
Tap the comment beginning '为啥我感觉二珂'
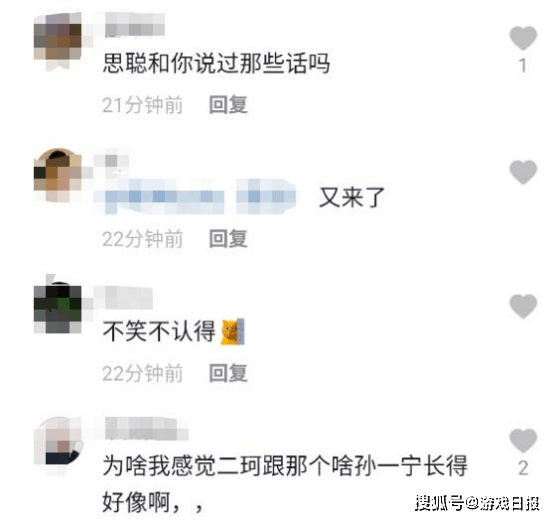click(285, 483)
